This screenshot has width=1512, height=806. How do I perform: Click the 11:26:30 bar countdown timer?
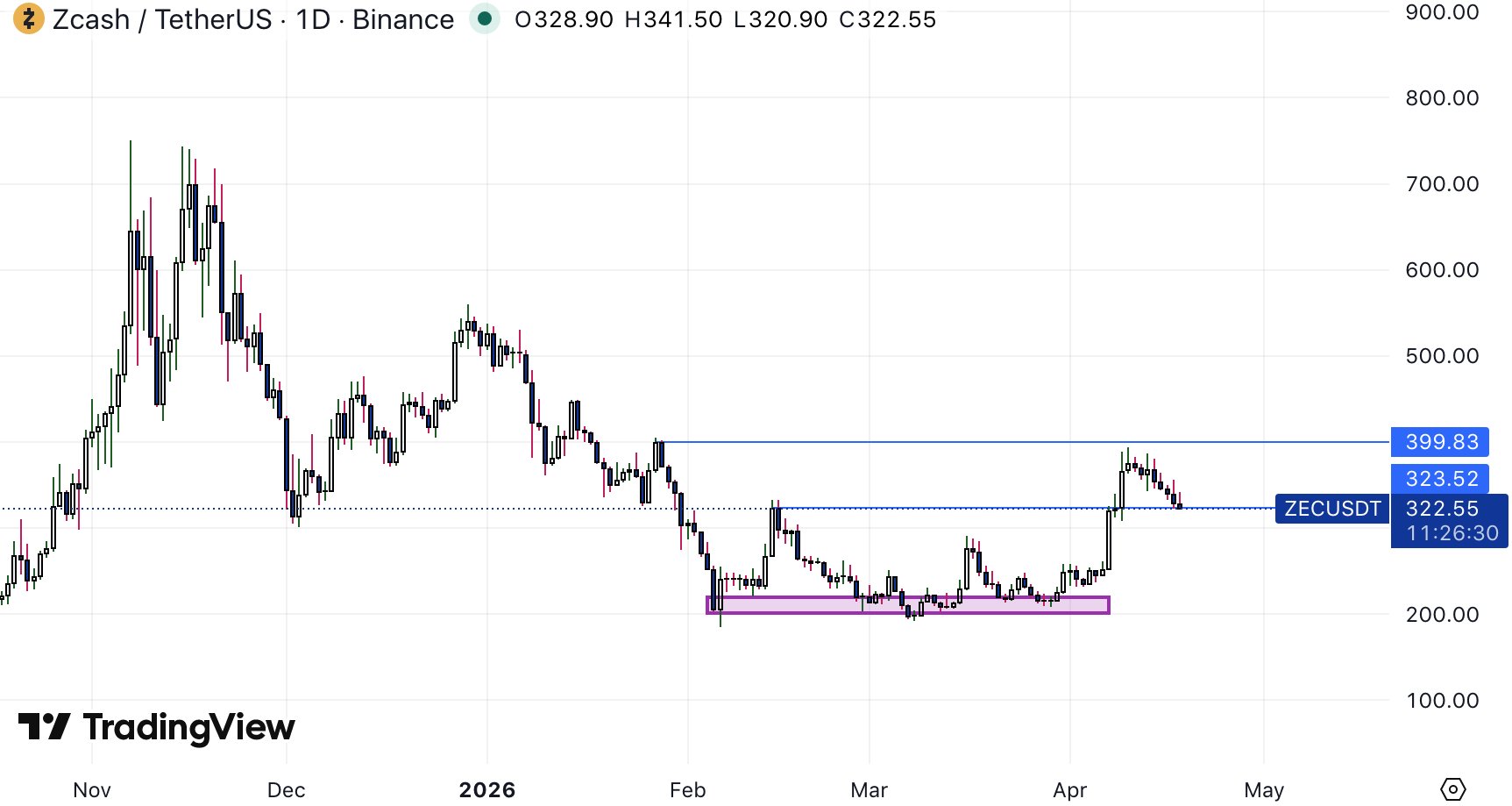(x=1452, y=533)
